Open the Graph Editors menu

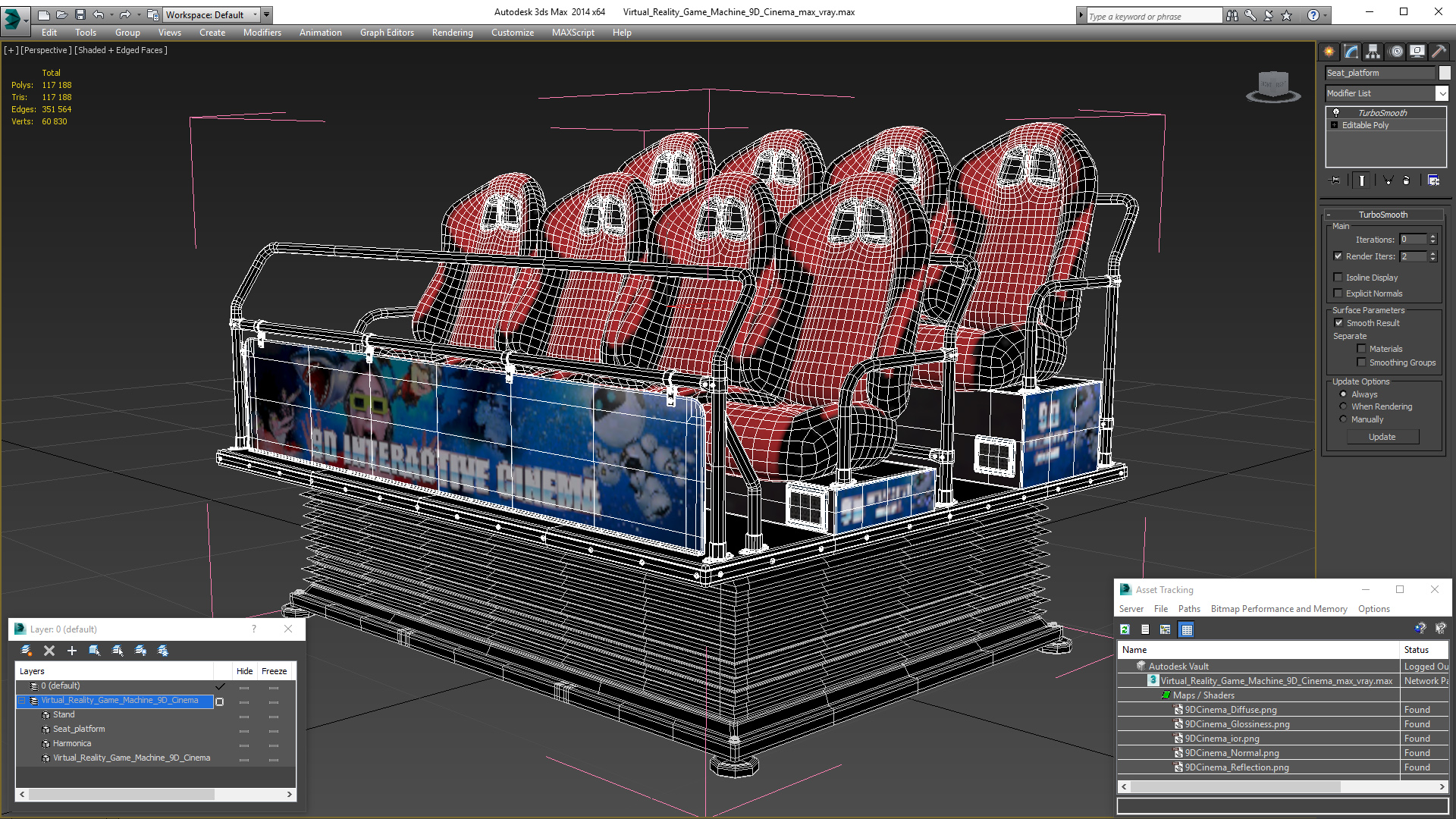pyautogui.click(x=387, y=33)
